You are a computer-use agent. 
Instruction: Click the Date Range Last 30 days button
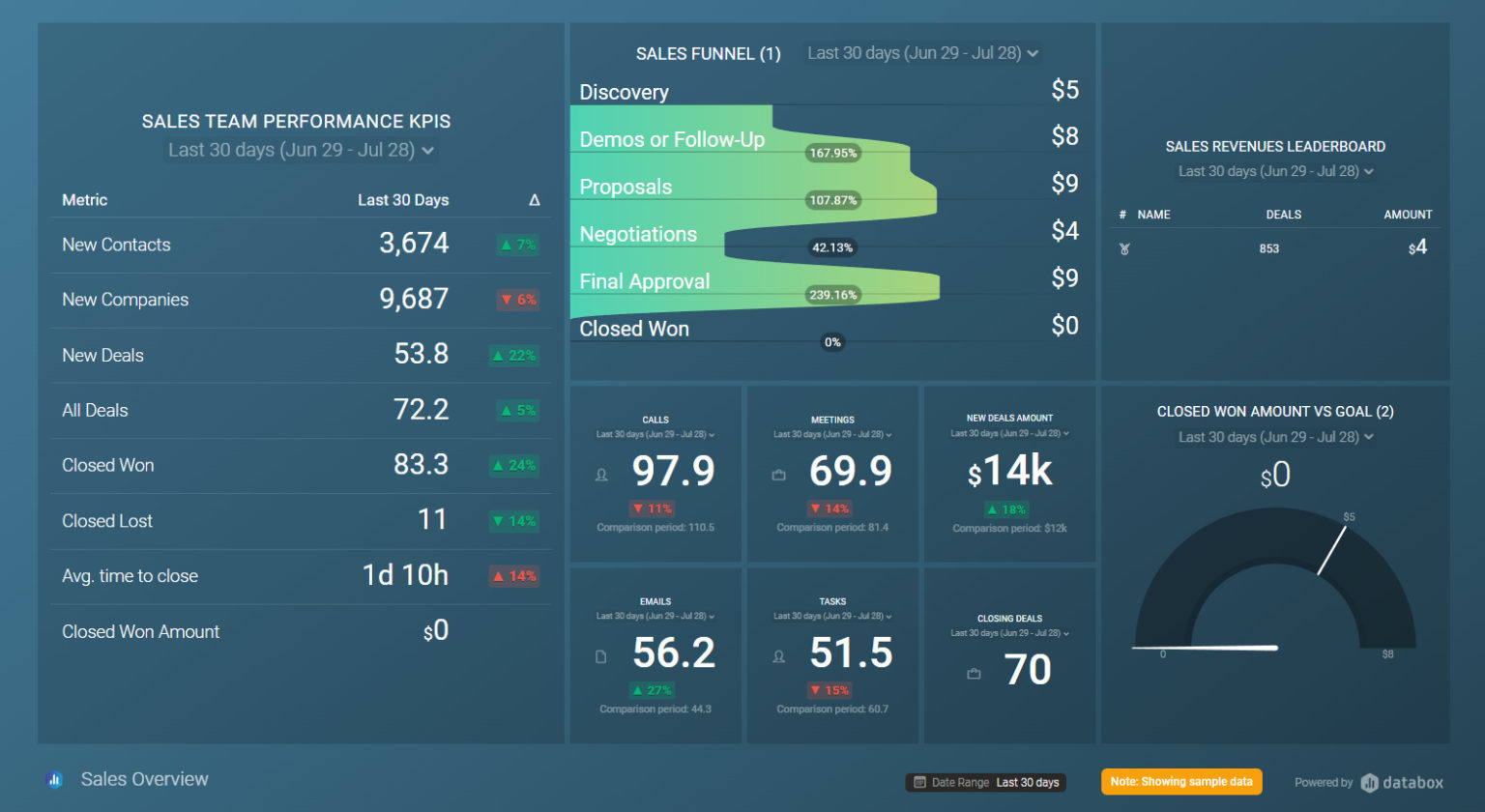986,782
